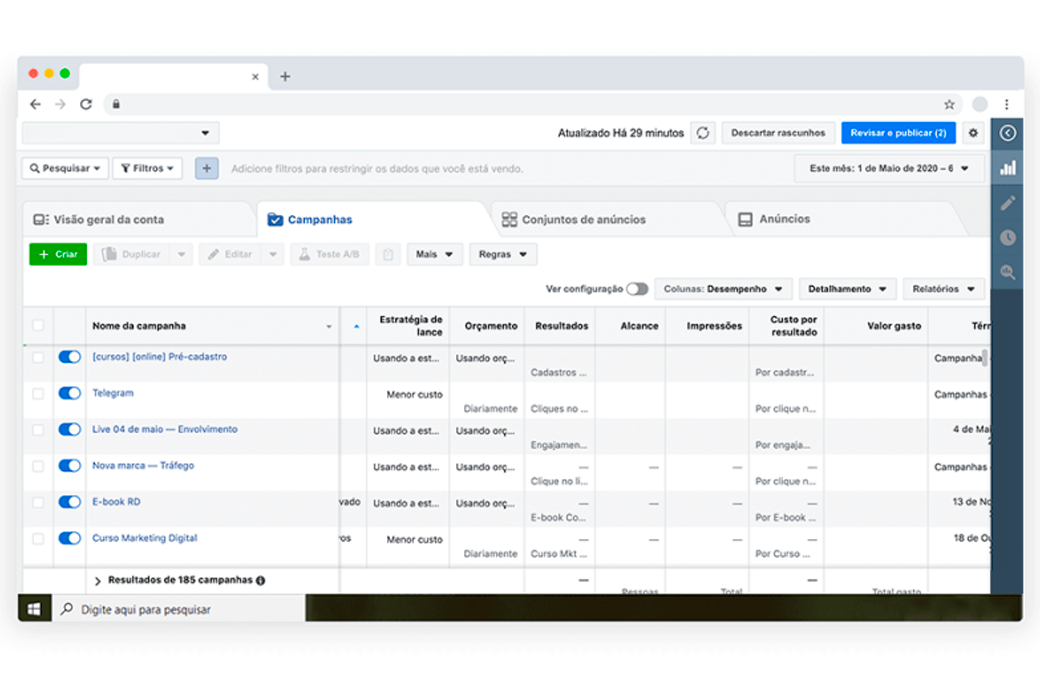Click the Windows Start button
Screen dimensions: 1040x680
point(34,609)
